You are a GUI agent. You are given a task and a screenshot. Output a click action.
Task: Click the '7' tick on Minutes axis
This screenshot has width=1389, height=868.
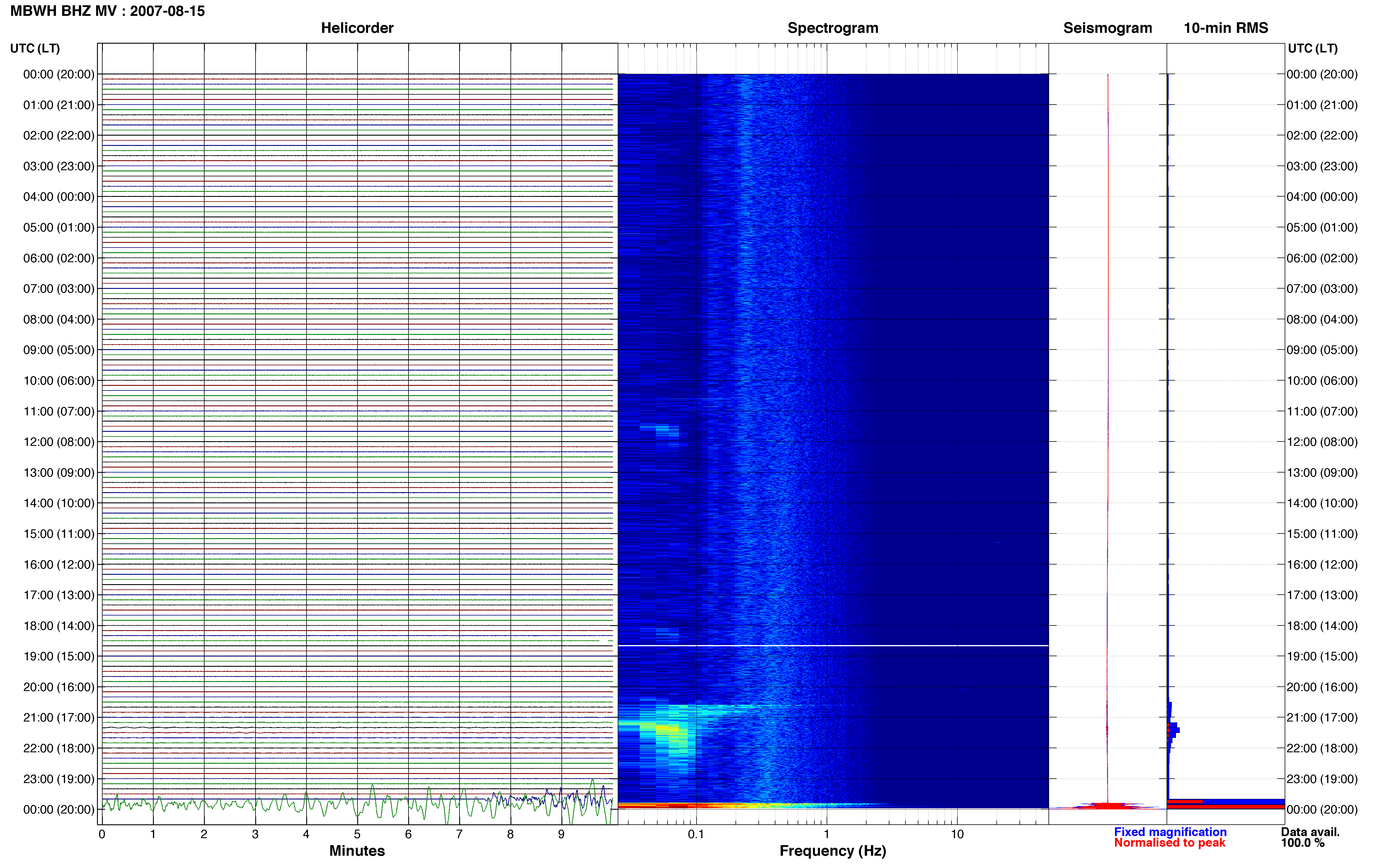pyautogui.click(x=459, y=834)
